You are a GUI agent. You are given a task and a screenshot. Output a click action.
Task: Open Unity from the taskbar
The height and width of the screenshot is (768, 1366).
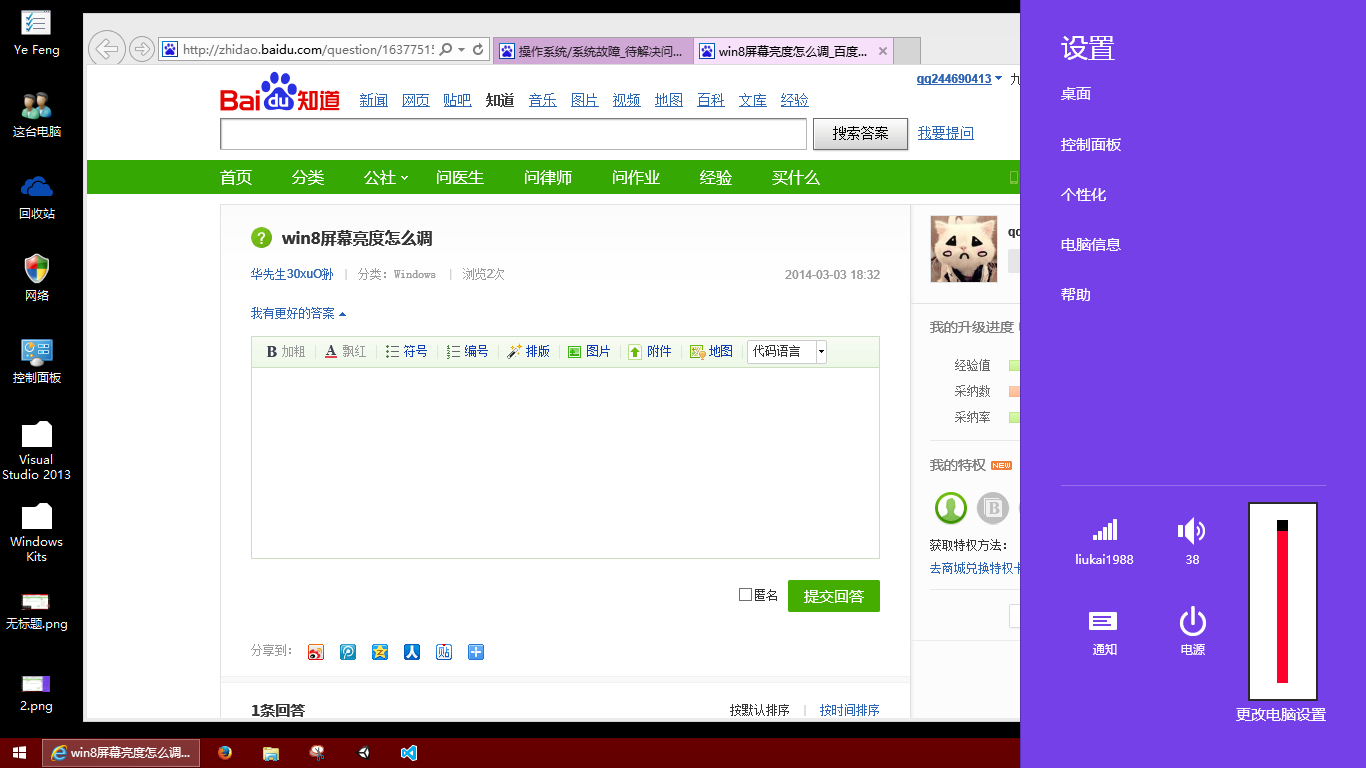[363, 753]
